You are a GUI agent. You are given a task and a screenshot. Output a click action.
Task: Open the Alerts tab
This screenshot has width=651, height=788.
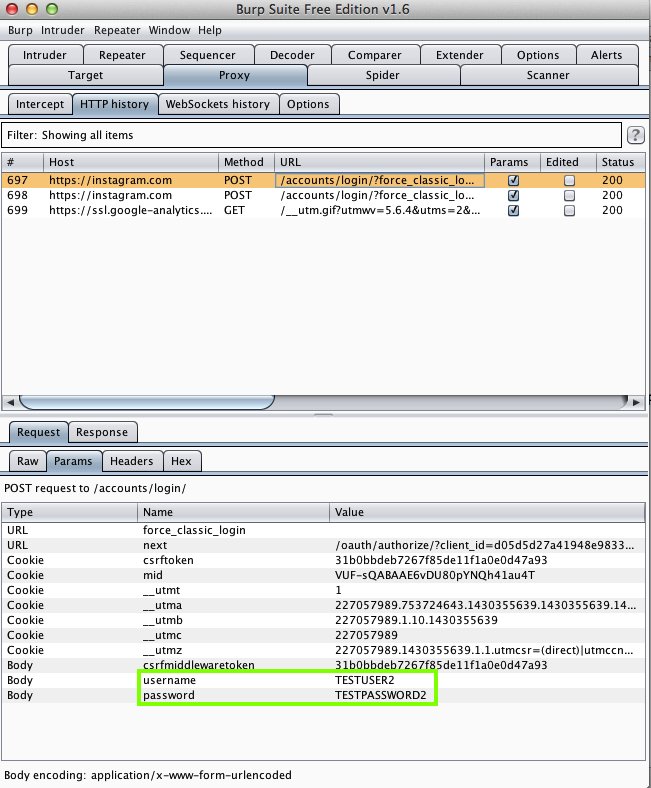607,55
